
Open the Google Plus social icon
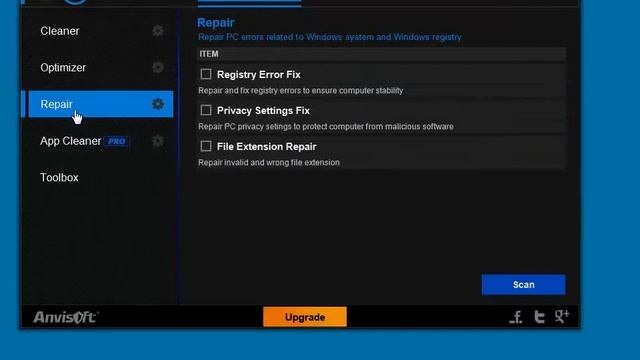point(562,316)
